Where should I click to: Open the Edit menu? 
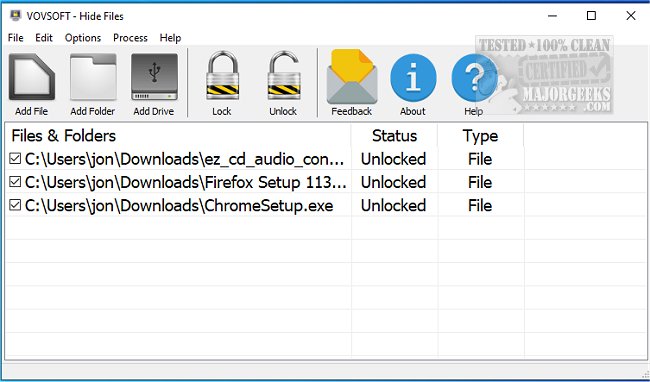point(44,38)
